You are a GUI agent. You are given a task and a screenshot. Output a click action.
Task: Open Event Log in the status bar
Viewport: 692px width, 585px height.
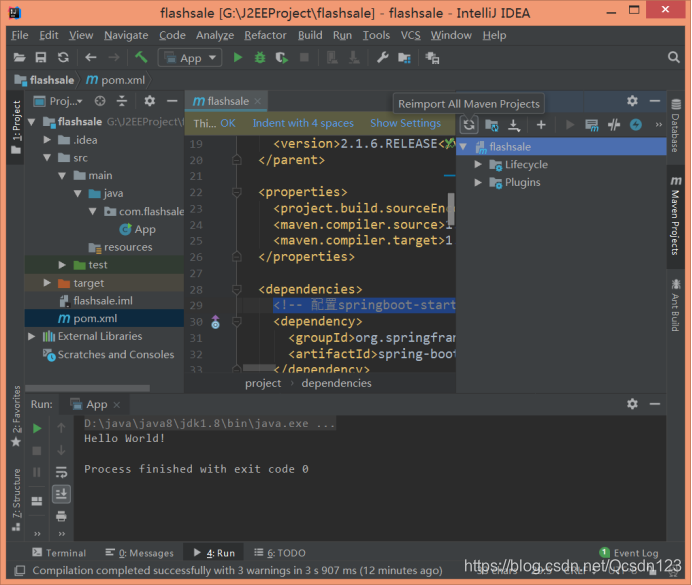629,553
